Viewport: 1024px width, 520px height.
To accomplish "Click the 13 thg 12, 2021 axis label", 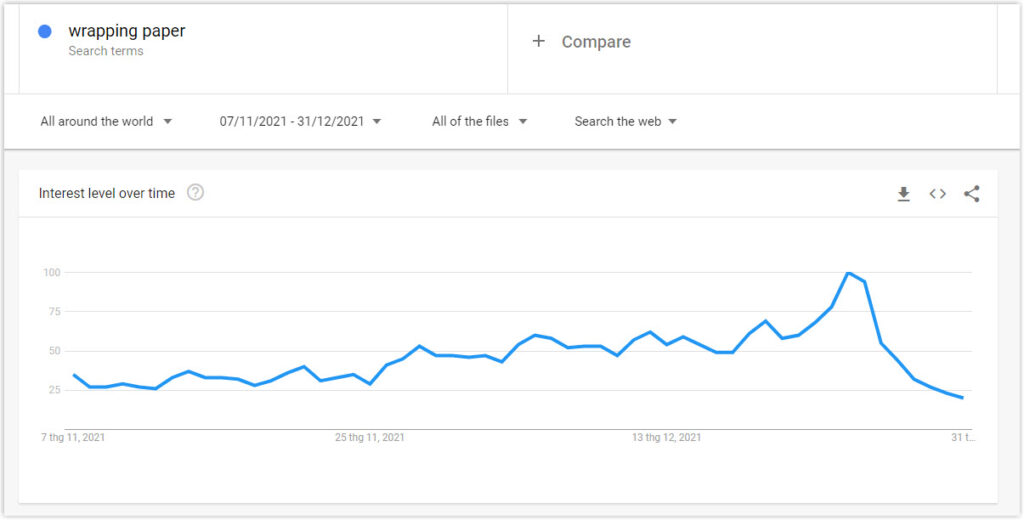I will (666, 438).
